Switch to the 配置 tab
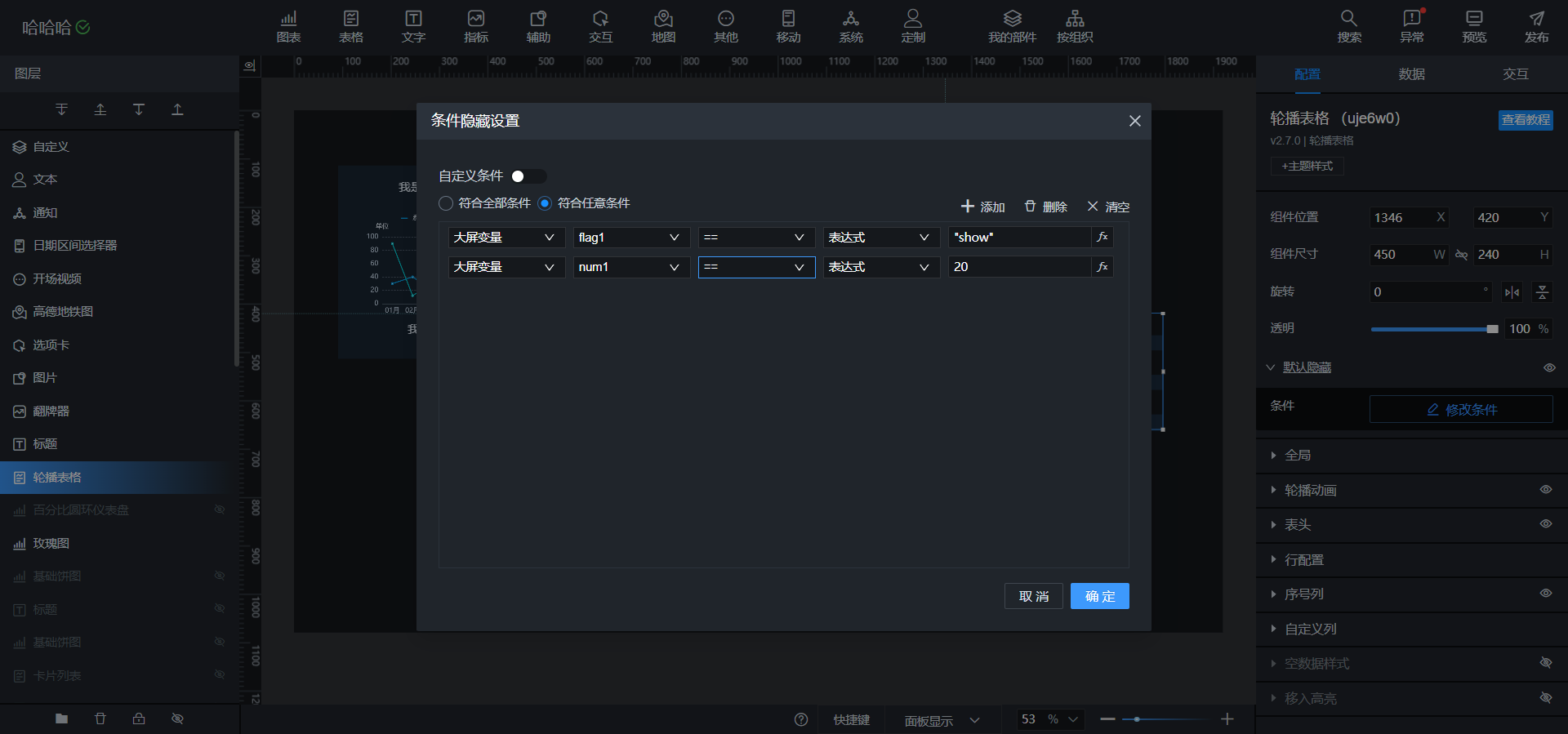Viewport: 1568px width, 734px height. [1307, 74]
